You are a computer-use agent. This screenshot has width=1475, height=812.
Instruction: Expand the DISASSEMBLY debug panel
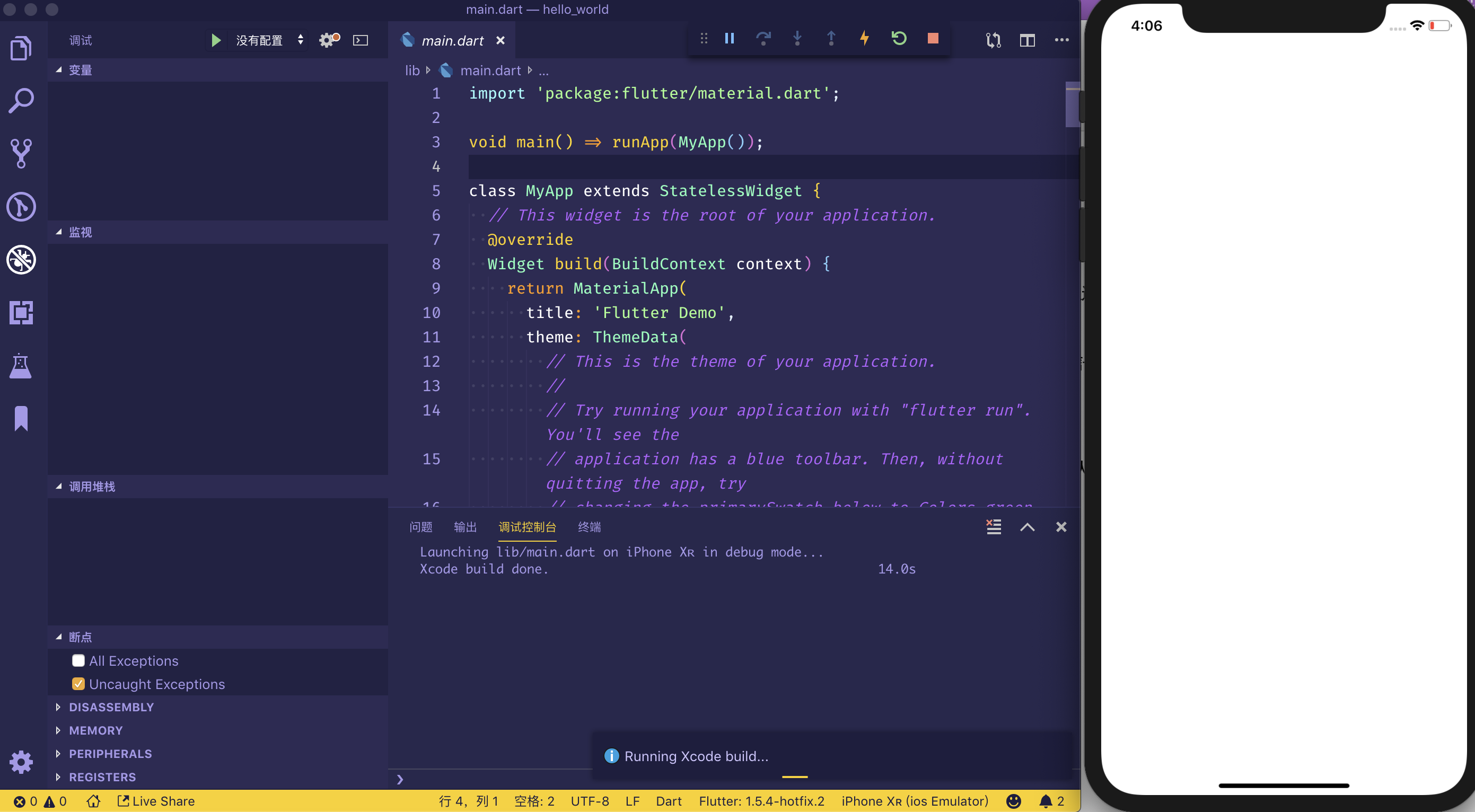(x=57, y=707)
